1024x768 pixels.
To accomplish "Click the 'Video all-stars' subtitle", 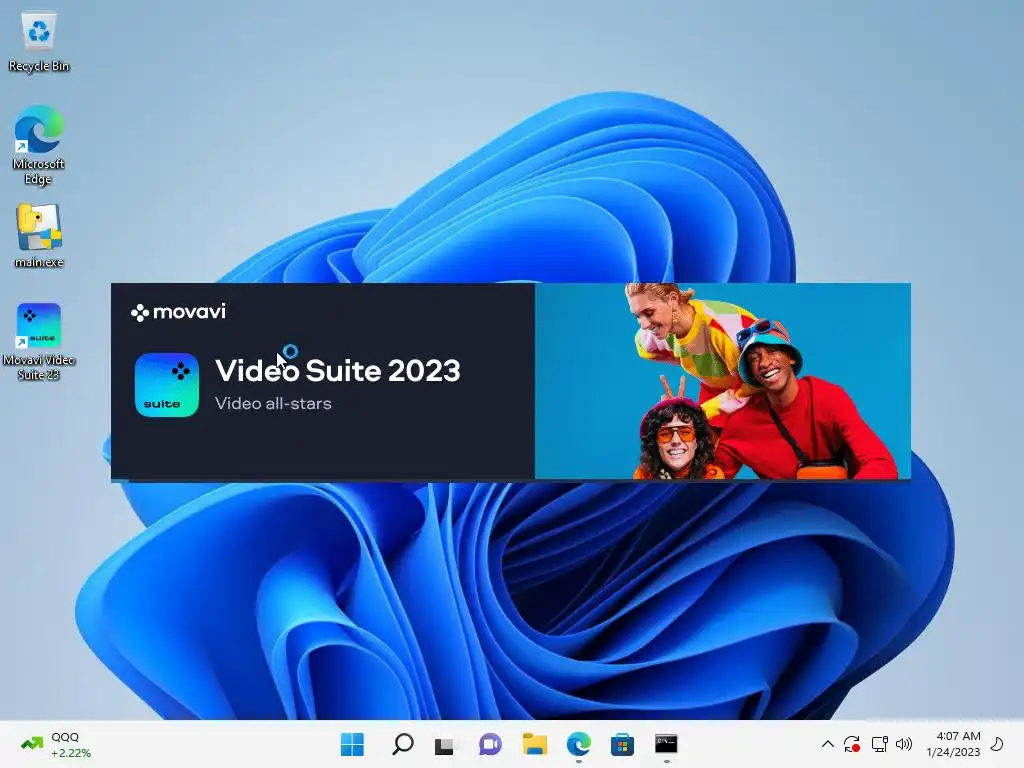I will [273, 404].
